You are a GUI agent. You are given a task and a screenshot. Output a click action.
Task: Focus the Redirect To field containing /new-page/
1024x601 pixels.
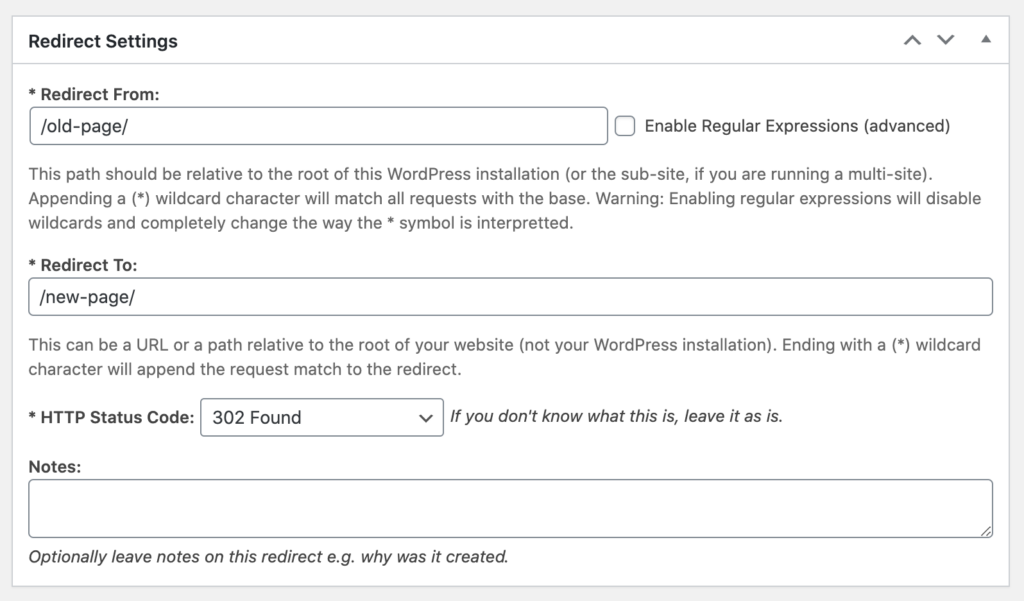point(511,297)
